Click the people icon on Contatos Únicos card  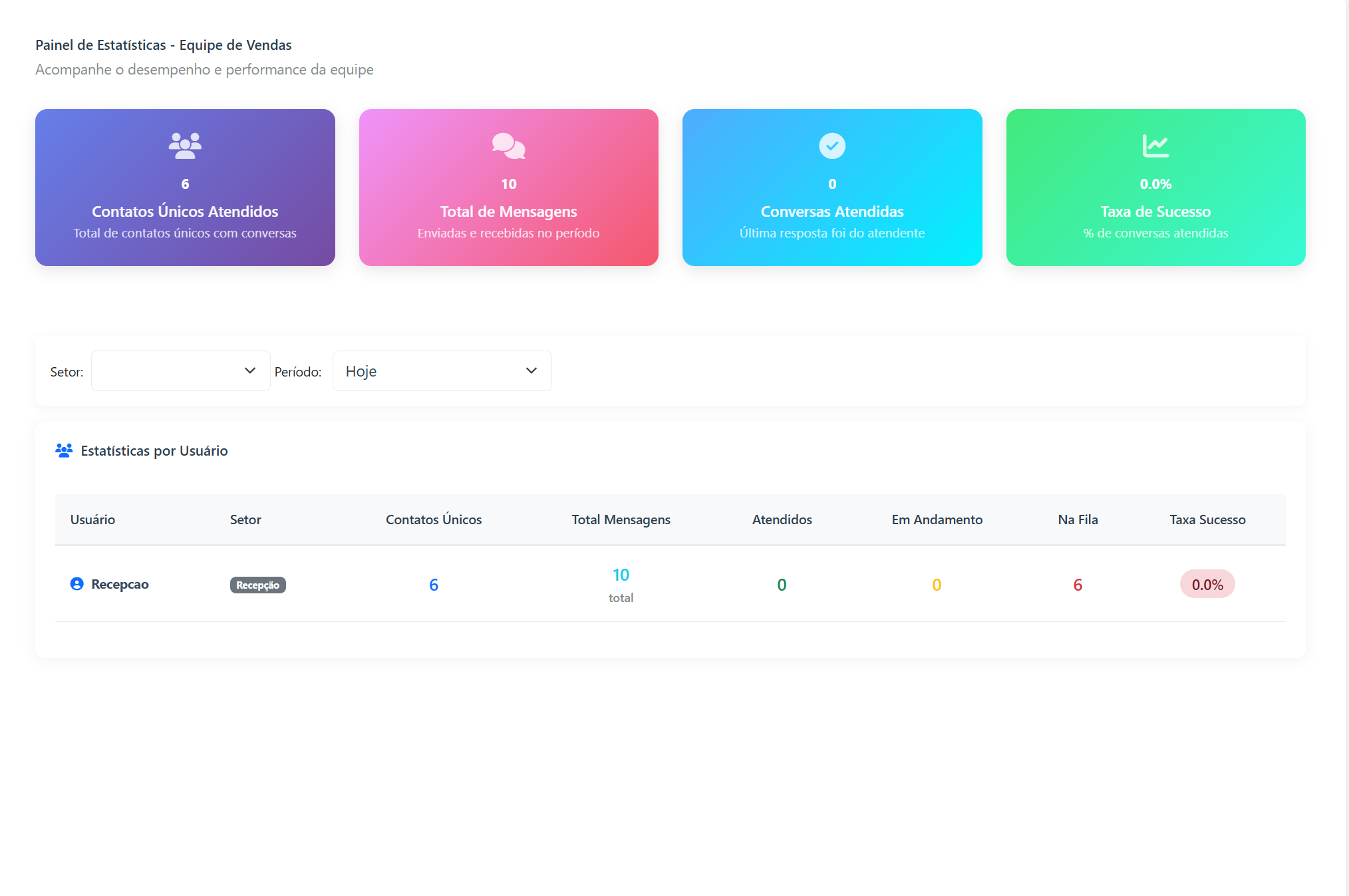[x=185, y=146]
